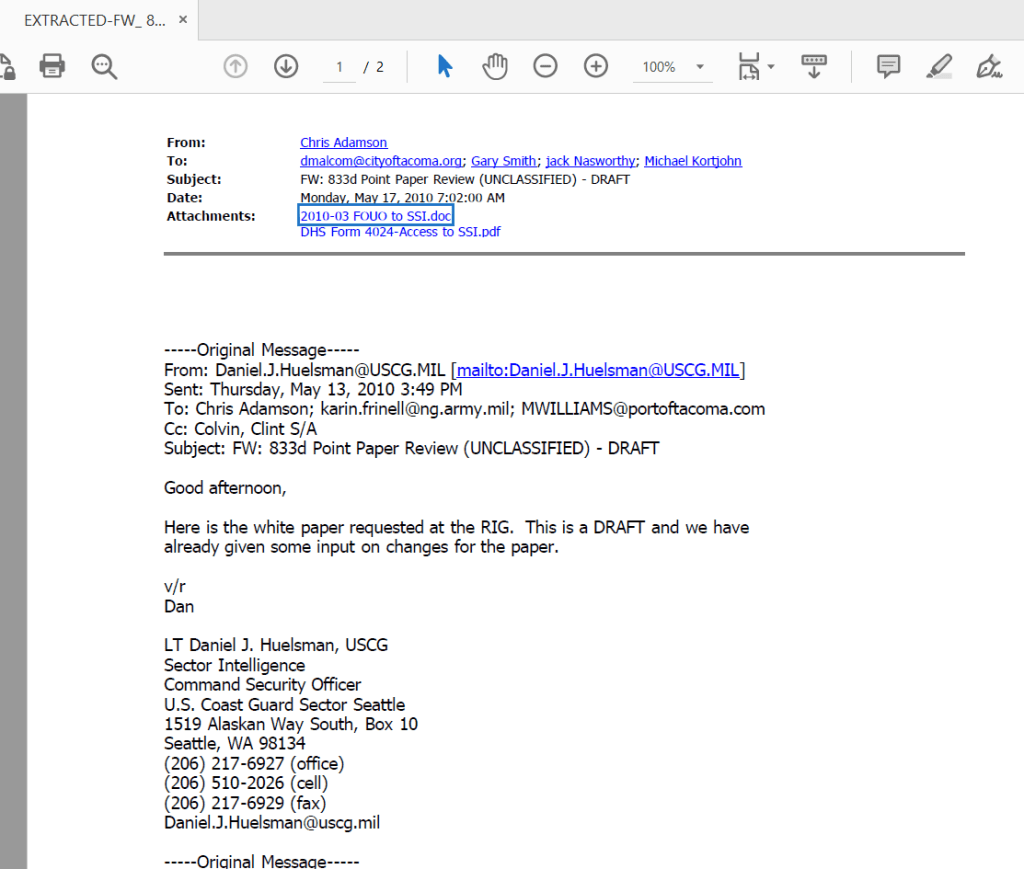Activate the Selection arrow tool
Viewport: 1024px width, 869px height.
tap(445, 67)
